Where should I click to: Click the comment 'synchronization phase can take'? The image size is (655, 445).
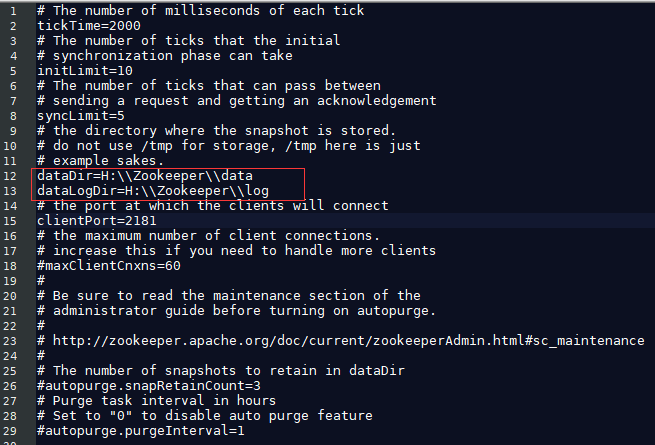pos(173,56)
